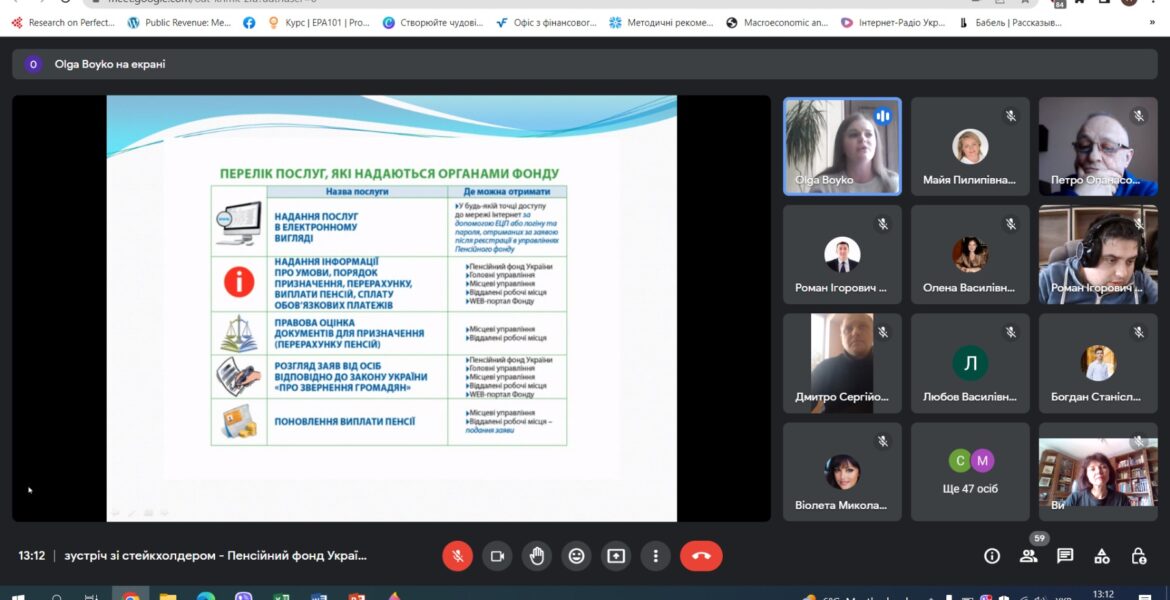Image resolution: width=1170 pixels, height=600 pixels.
Task: Click the muted mic icon on the Любов Василівн... tile
Action: coord(1010,332)
